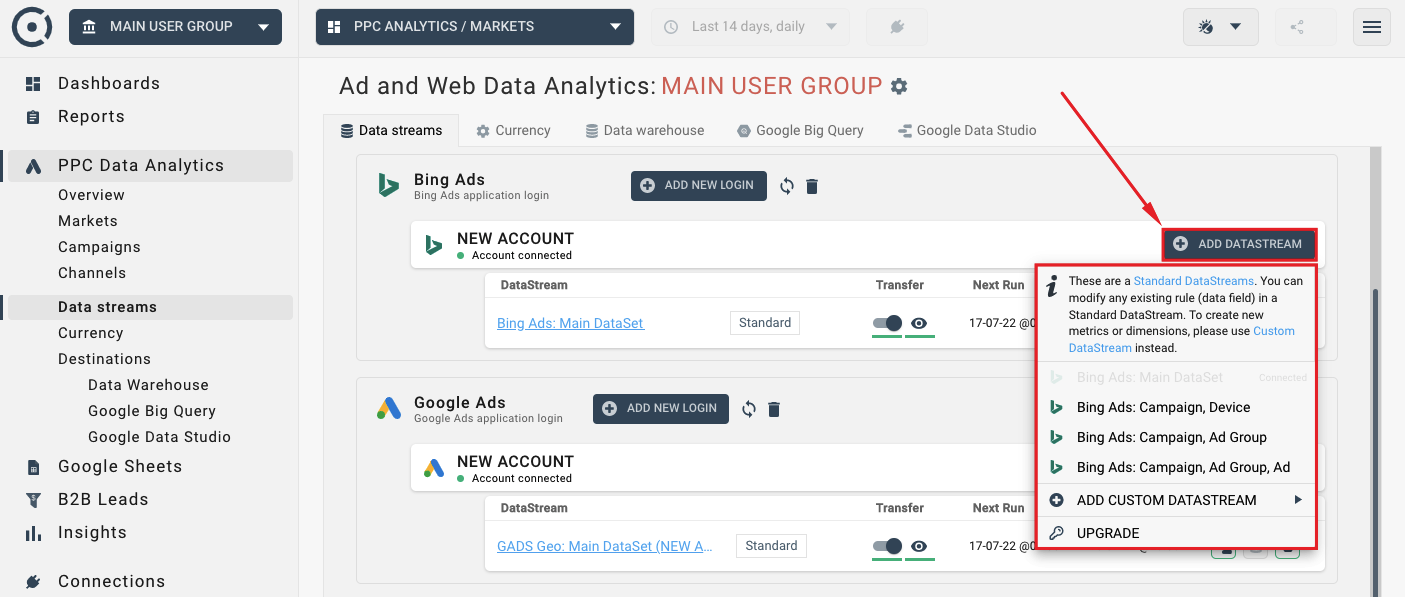Image resolution: width=1405 pixels, height=597 pixels.
Task: Click the PPC Data Analytics sidebar icon
Action: tap(33, 166)
